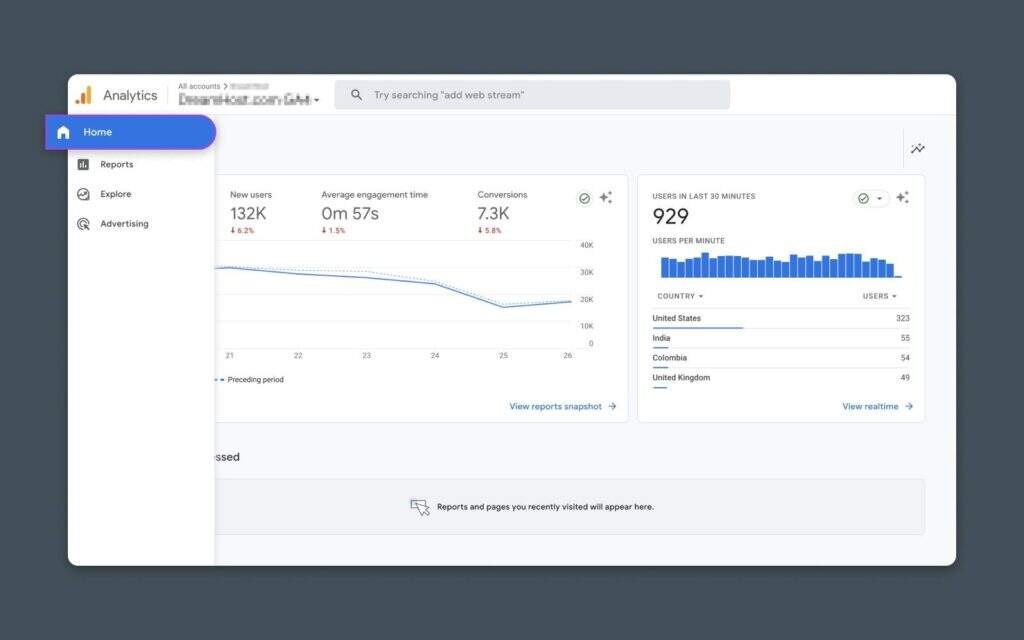This screenshot has width=1024, height=640.
Task: Click sparkle insights icon on realtime card
Action: pos(902,198)
